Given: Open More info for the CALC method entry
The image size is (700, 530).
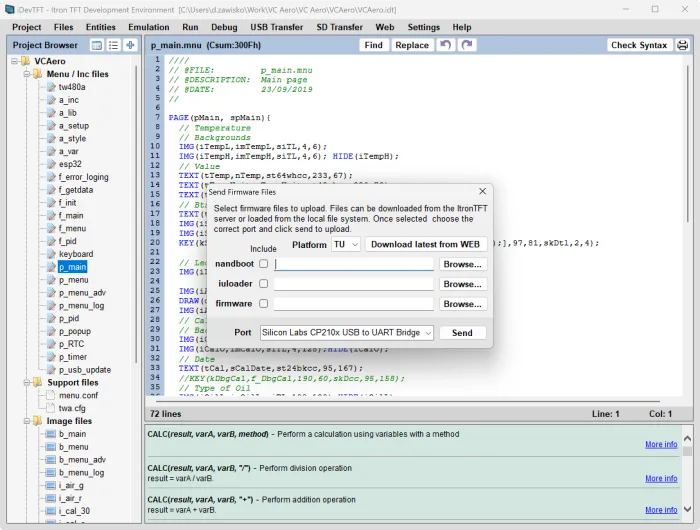Looking at the screenshot, I should [x=661, y=444].
